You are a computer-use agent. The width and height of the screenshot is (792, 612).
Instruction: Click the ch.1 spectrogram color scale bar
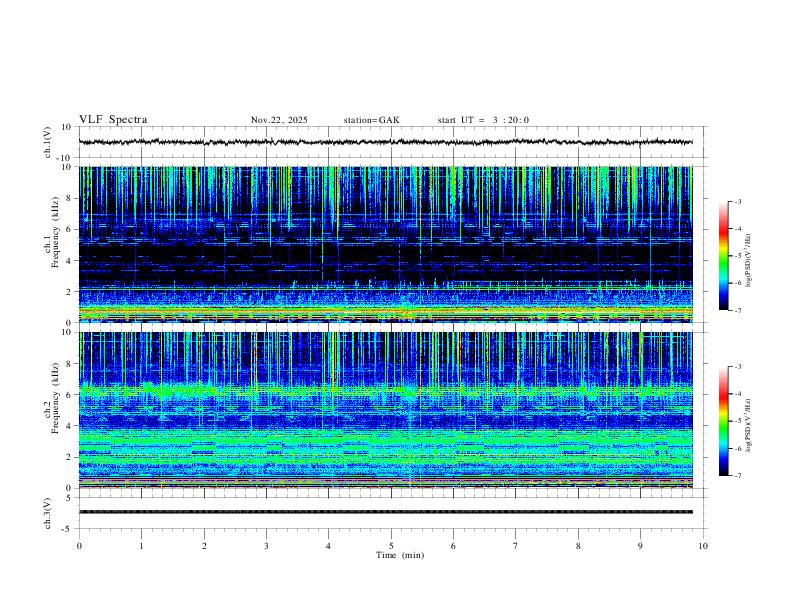(x=723, y=256)
